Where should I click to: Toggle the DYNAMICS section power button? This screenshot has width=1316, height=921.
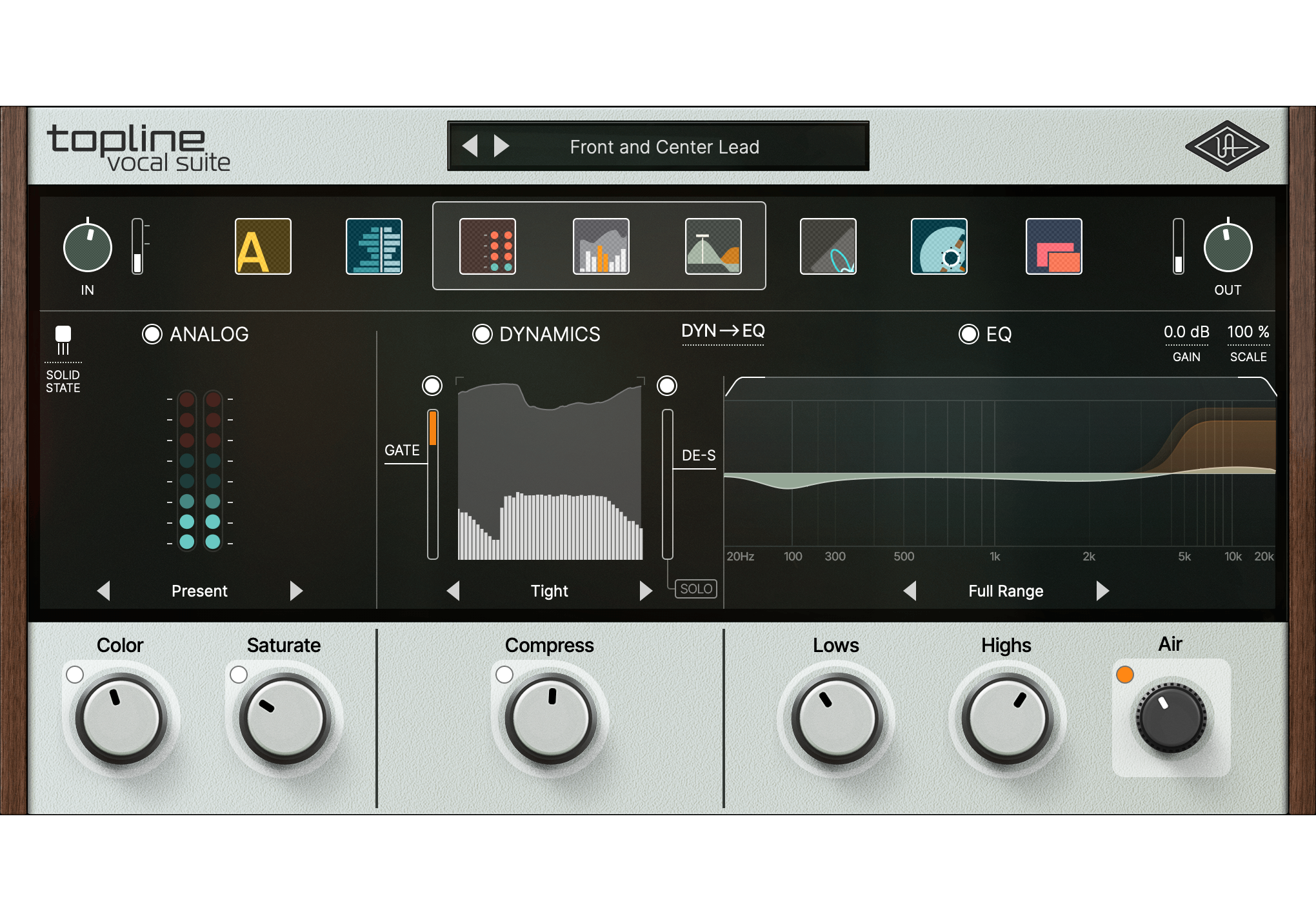tap(483, 334)
